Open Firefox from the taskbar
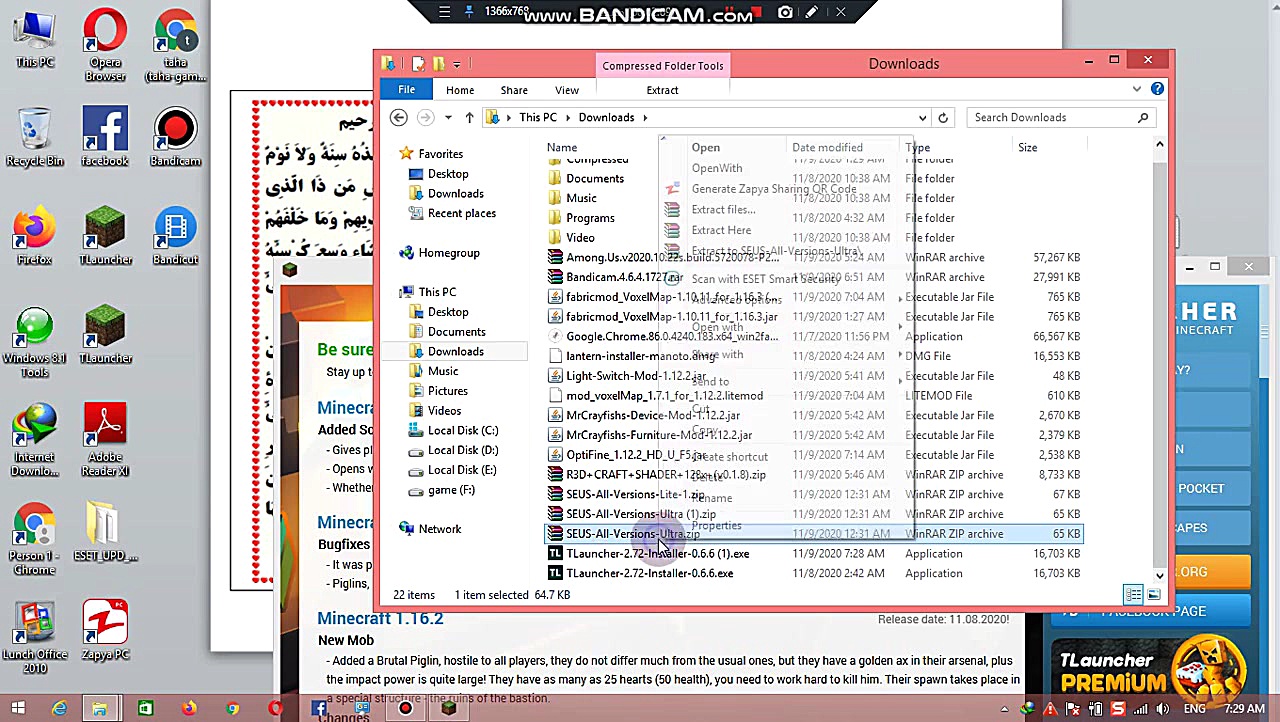The image size is (1280, 722). click(x=188, y=709)
